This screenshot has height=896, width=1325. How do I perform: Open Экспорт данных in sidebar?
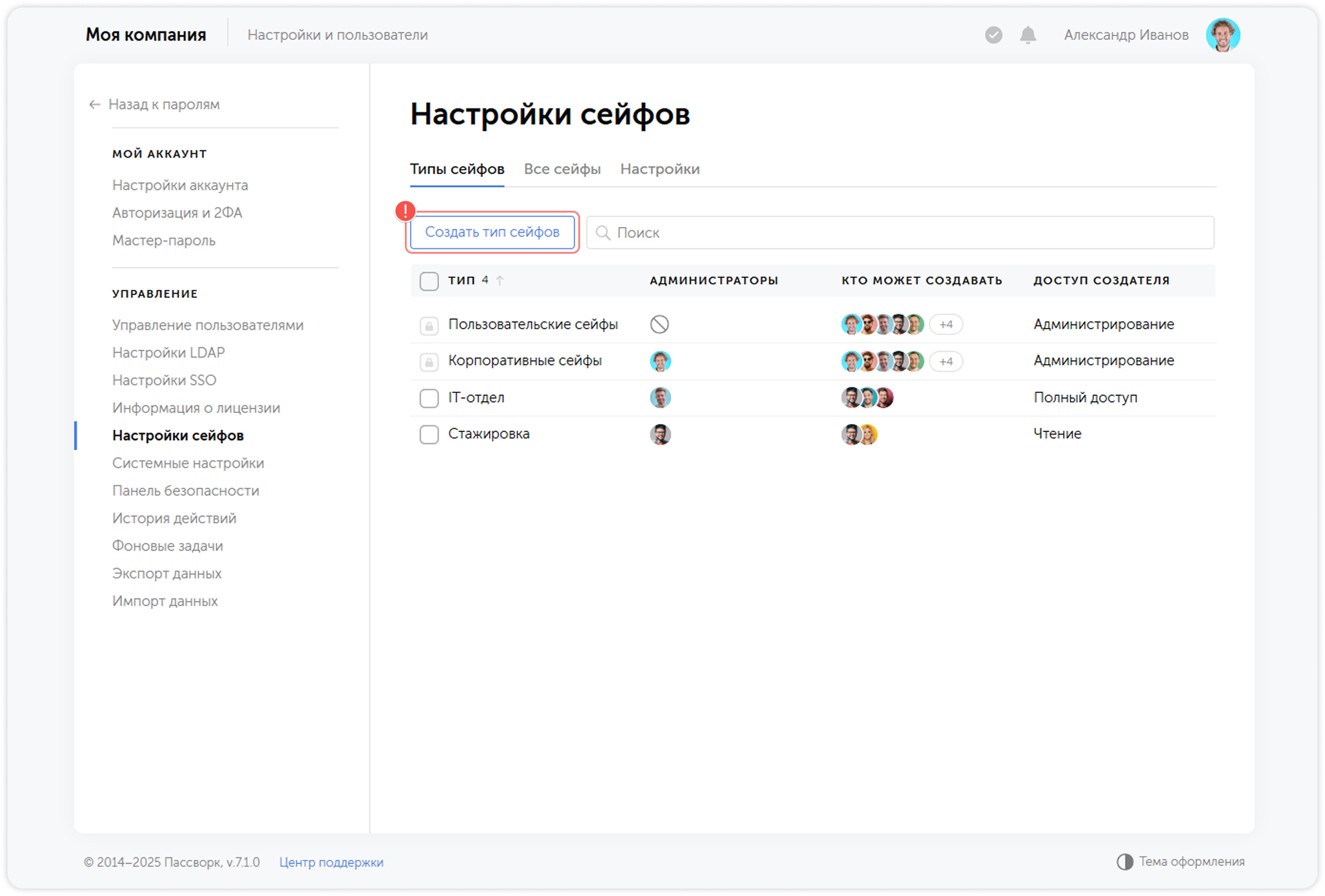(167, 573)
